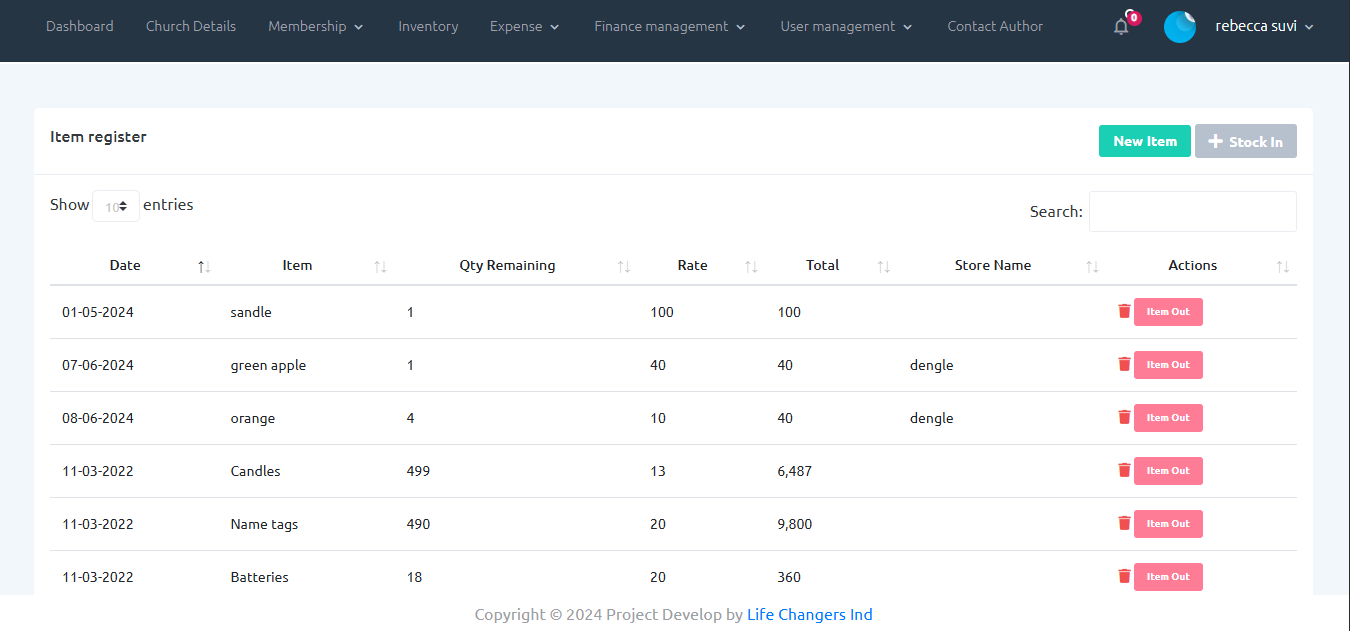
Task: Sort table by Date column
Action: (125, 265)
